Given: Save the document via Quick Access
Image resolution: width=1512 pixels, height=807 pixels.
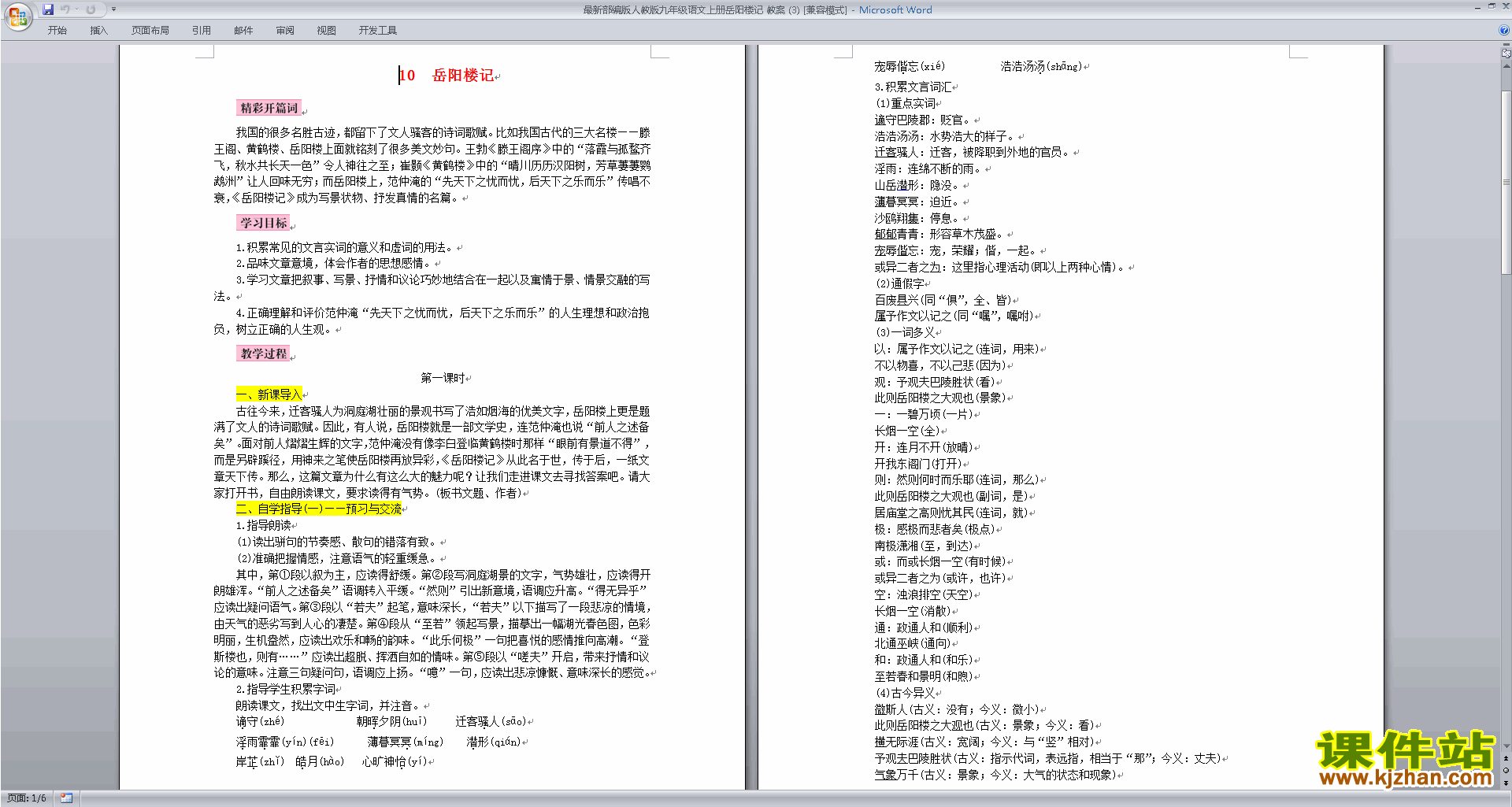Looking at the screenshot, I should [x=48, y=9].
